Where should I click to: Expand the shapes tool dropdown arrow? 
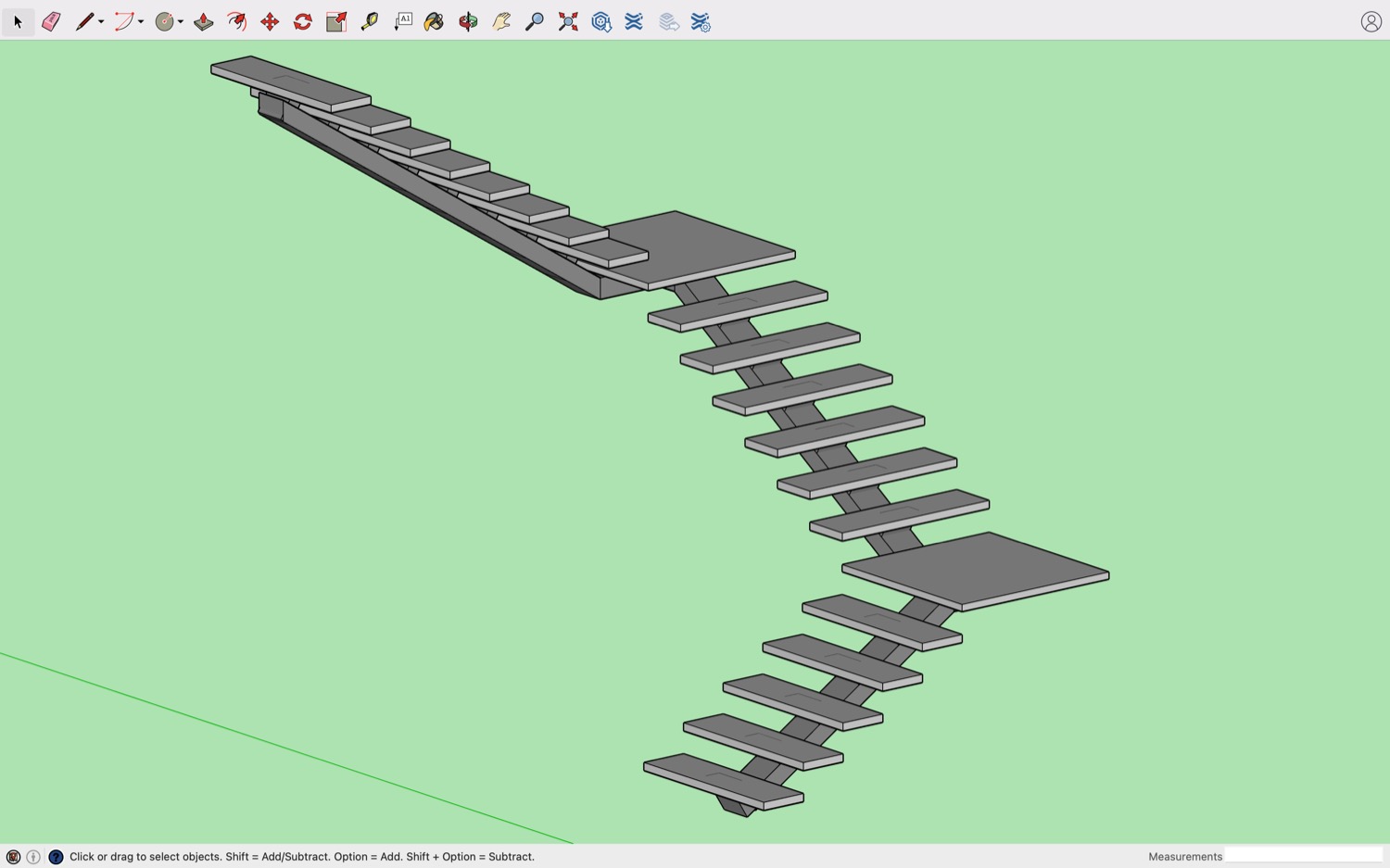[181, 22]
